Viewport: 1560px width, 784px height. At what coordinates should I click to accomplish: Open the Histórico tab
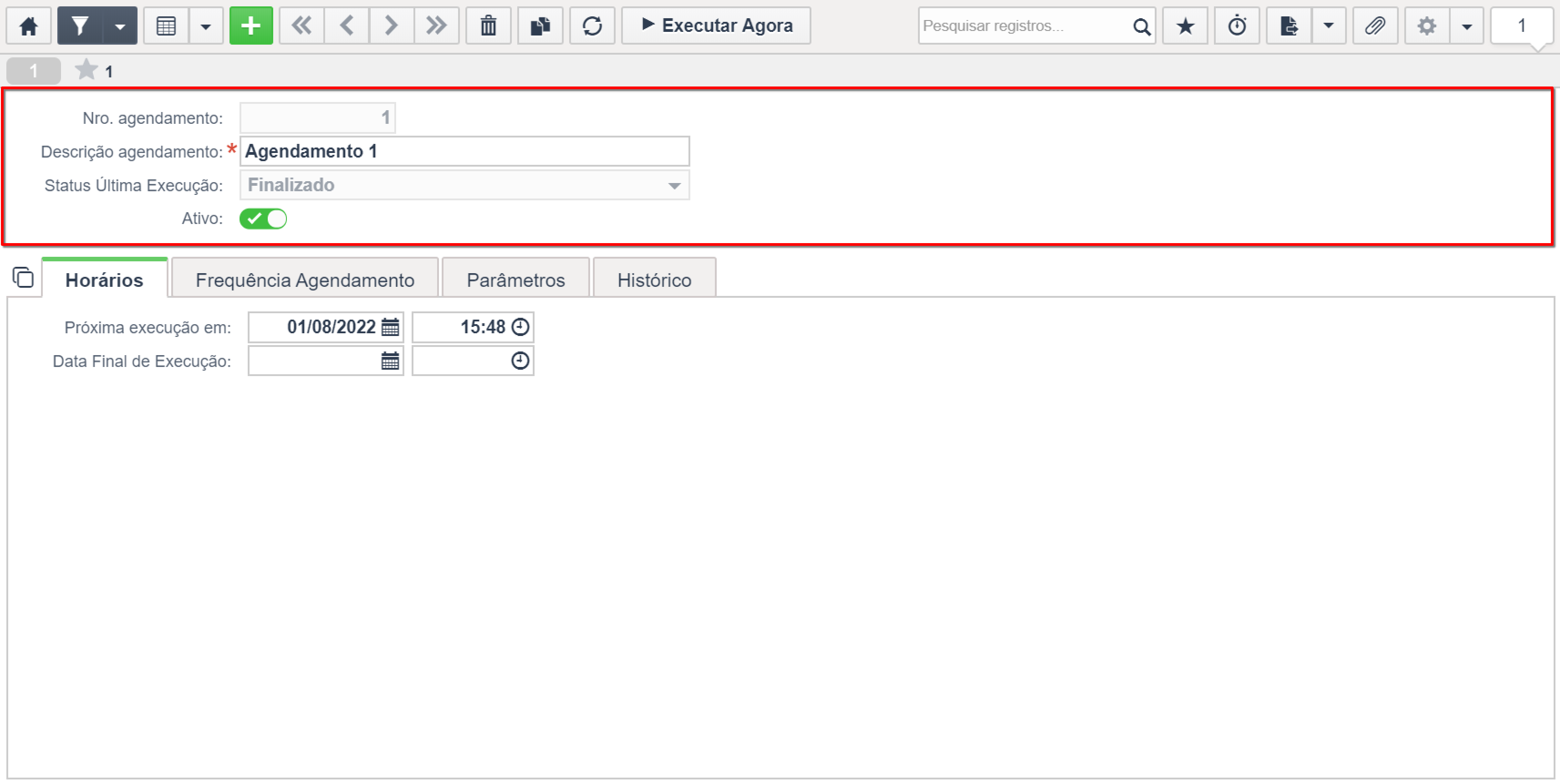[654, 280]
